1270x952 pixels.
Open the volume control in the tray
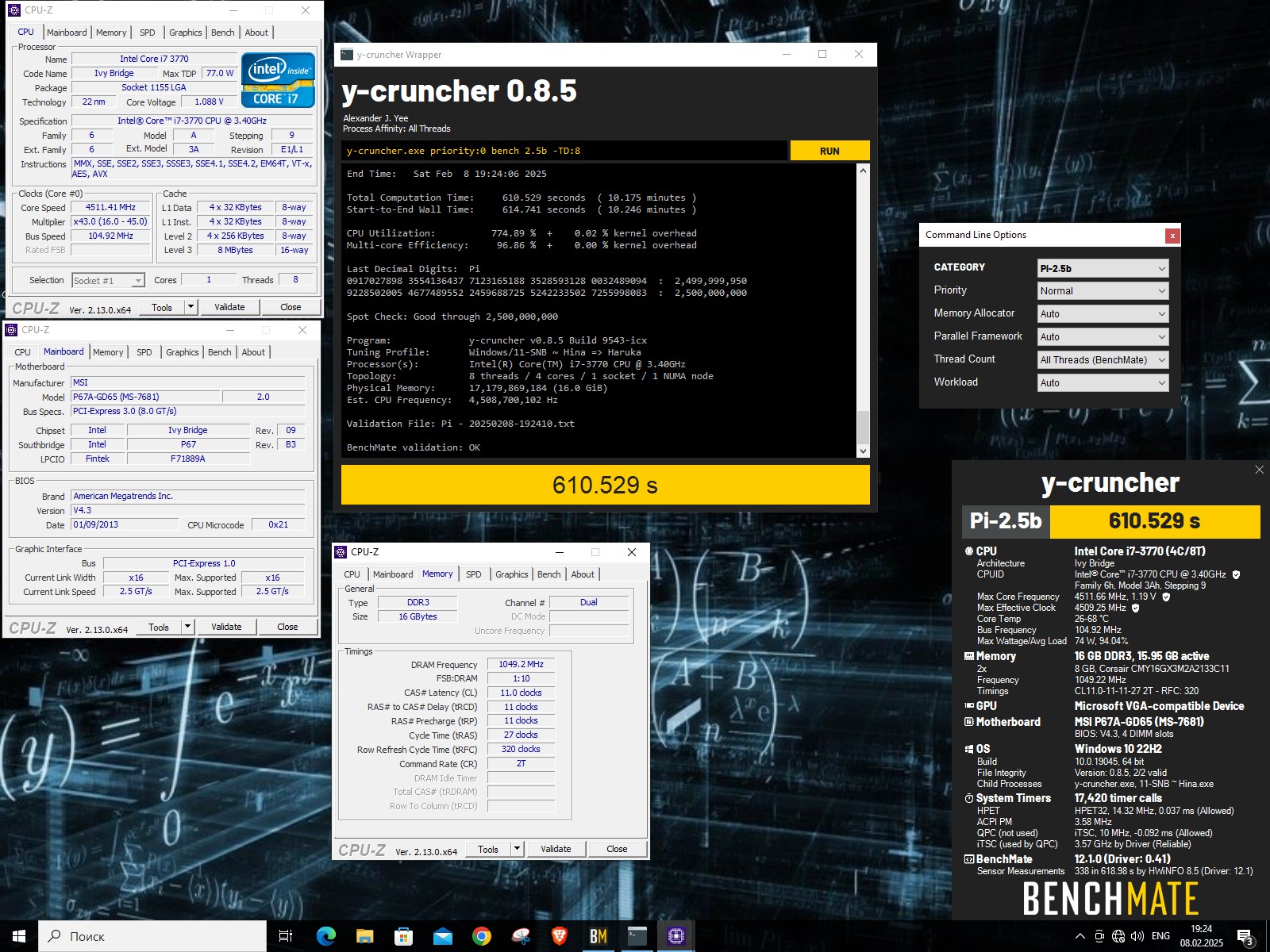[1137, 936]
